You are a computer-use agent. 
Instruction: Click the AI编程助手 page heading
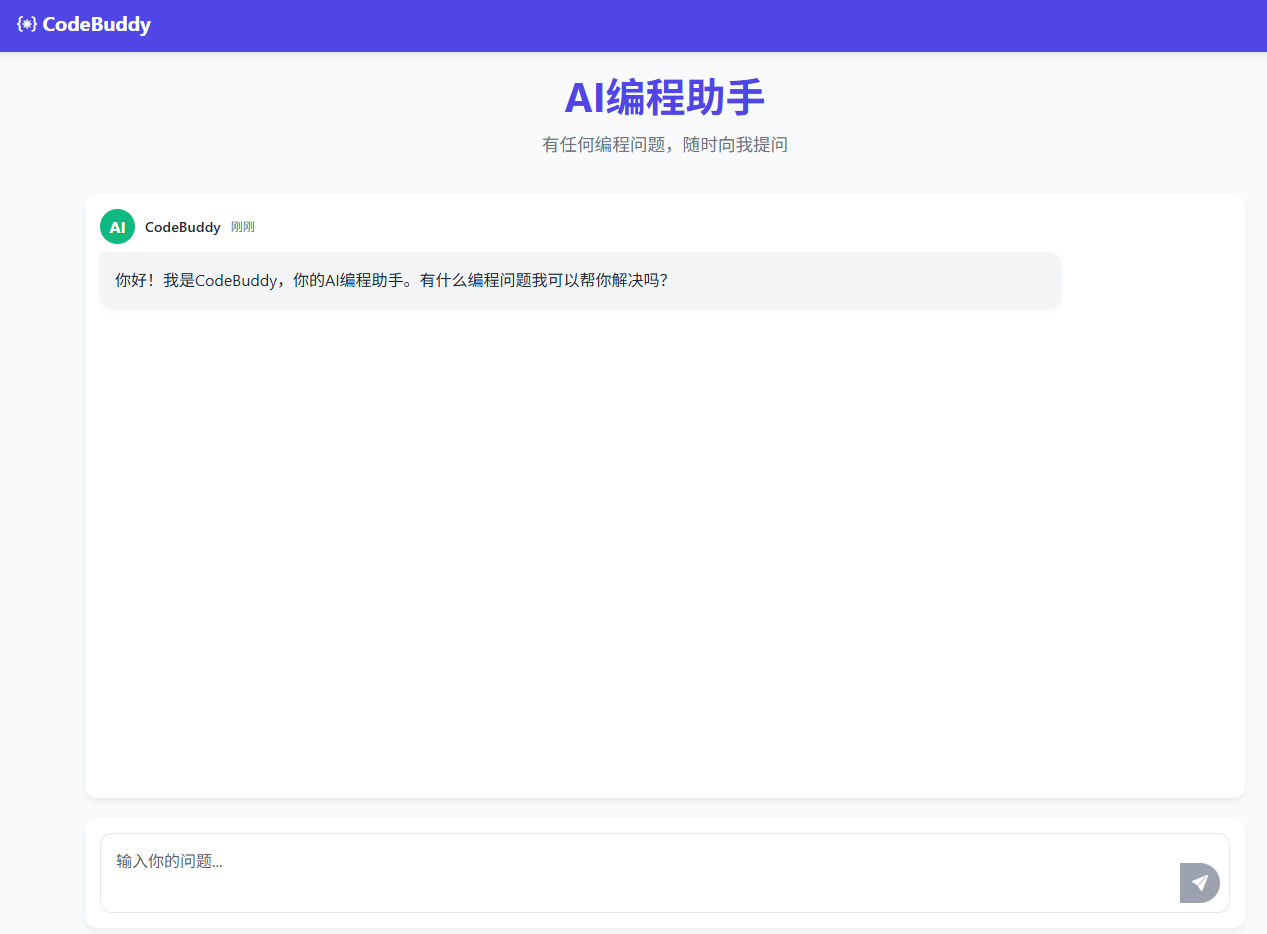pyautogui.click(x=664, y=98)
